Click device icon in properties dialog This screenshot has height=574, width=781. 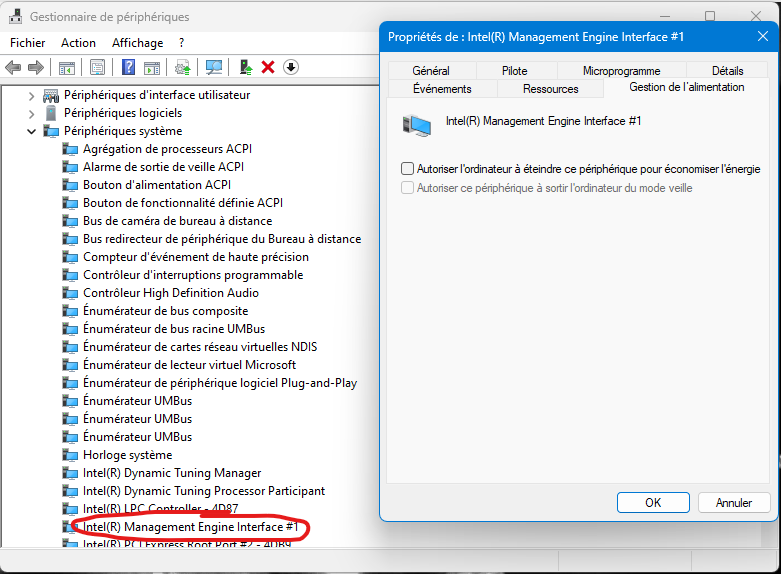click(x=416, y=125)
